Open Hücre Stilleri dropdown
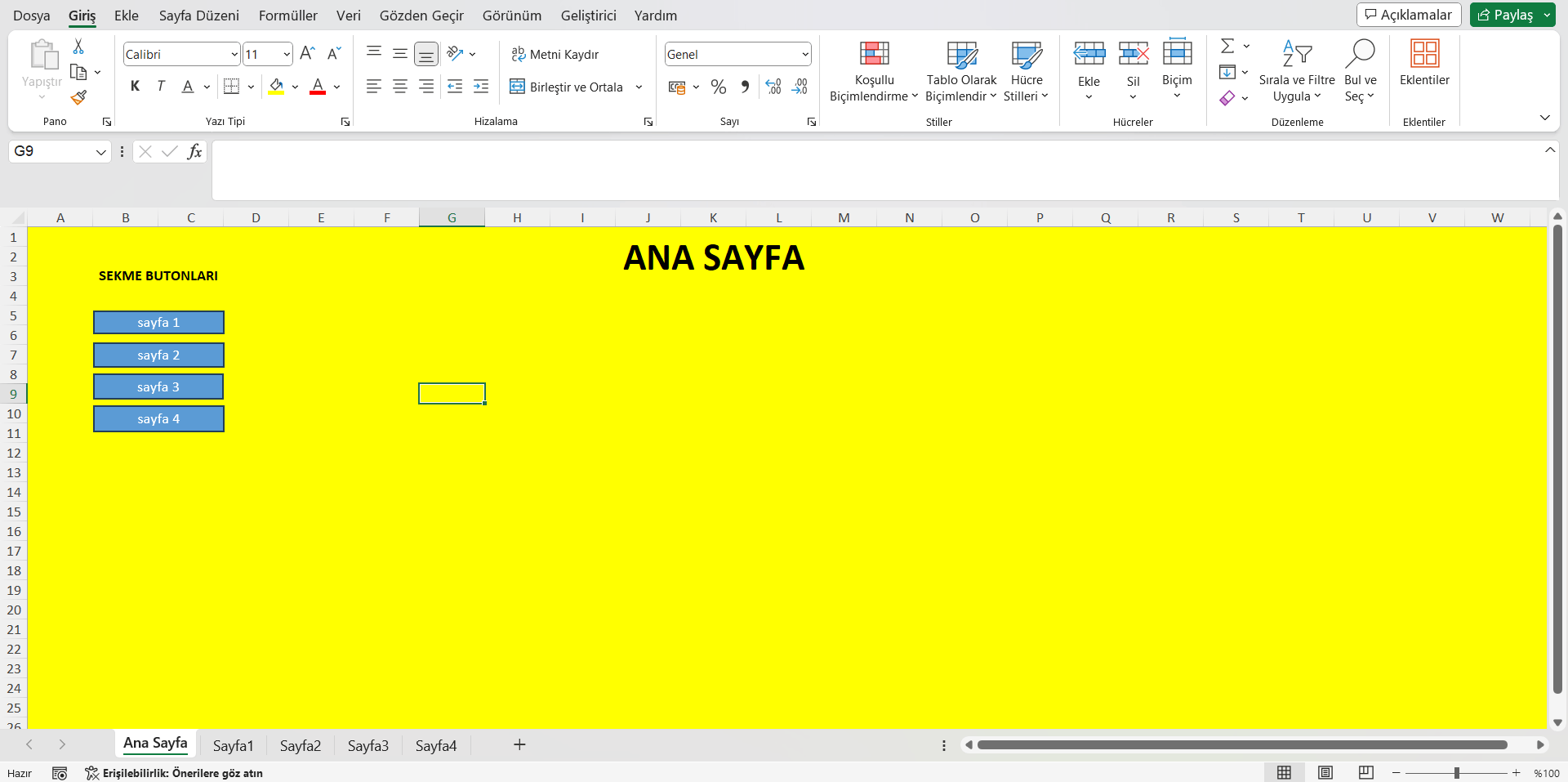1568x782 pixels. click(1026, 72)
